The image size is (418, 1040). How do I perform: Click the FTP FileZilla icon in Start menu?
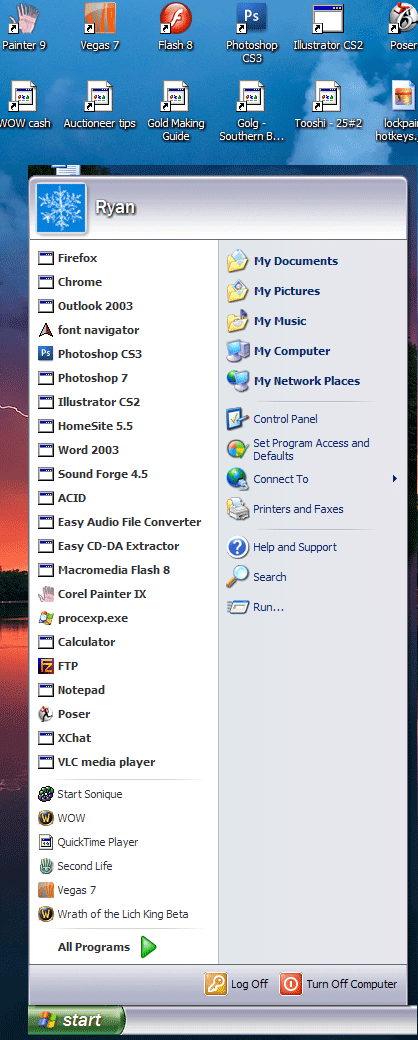click(46, 666)
